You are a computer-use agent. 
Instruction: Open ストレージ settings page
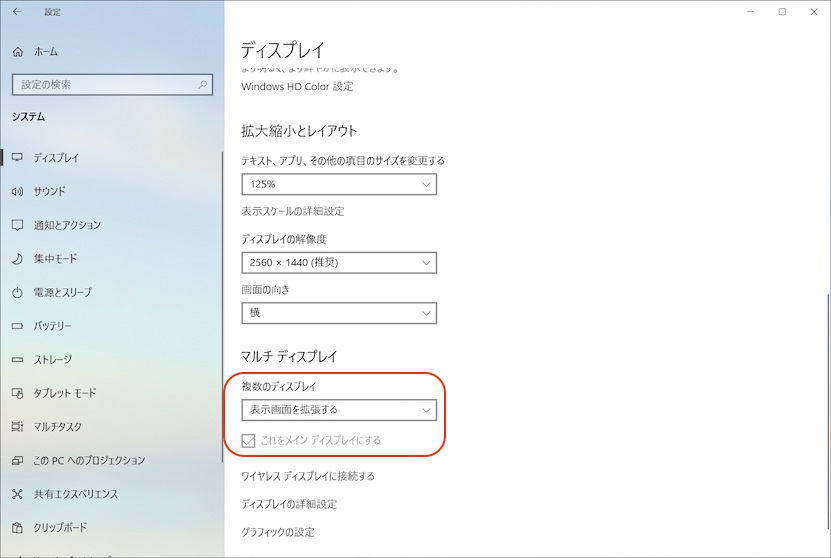pyautogui.click(x=53, y=359)
